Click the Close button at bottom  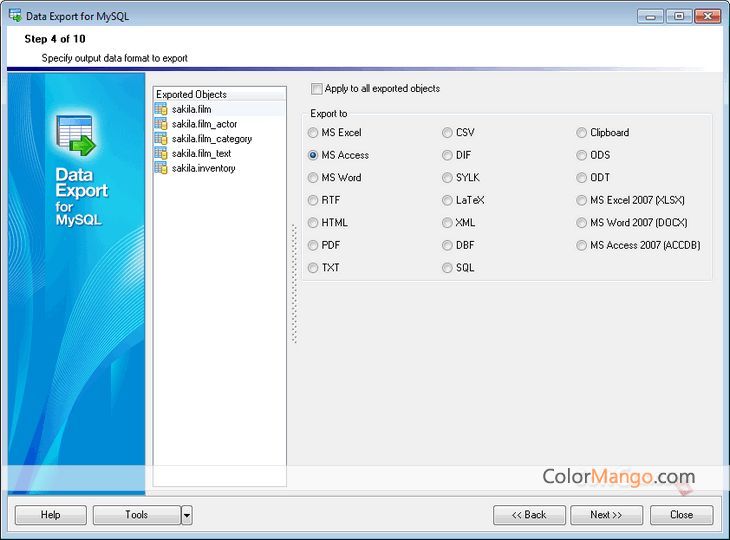tap(682, 515)
